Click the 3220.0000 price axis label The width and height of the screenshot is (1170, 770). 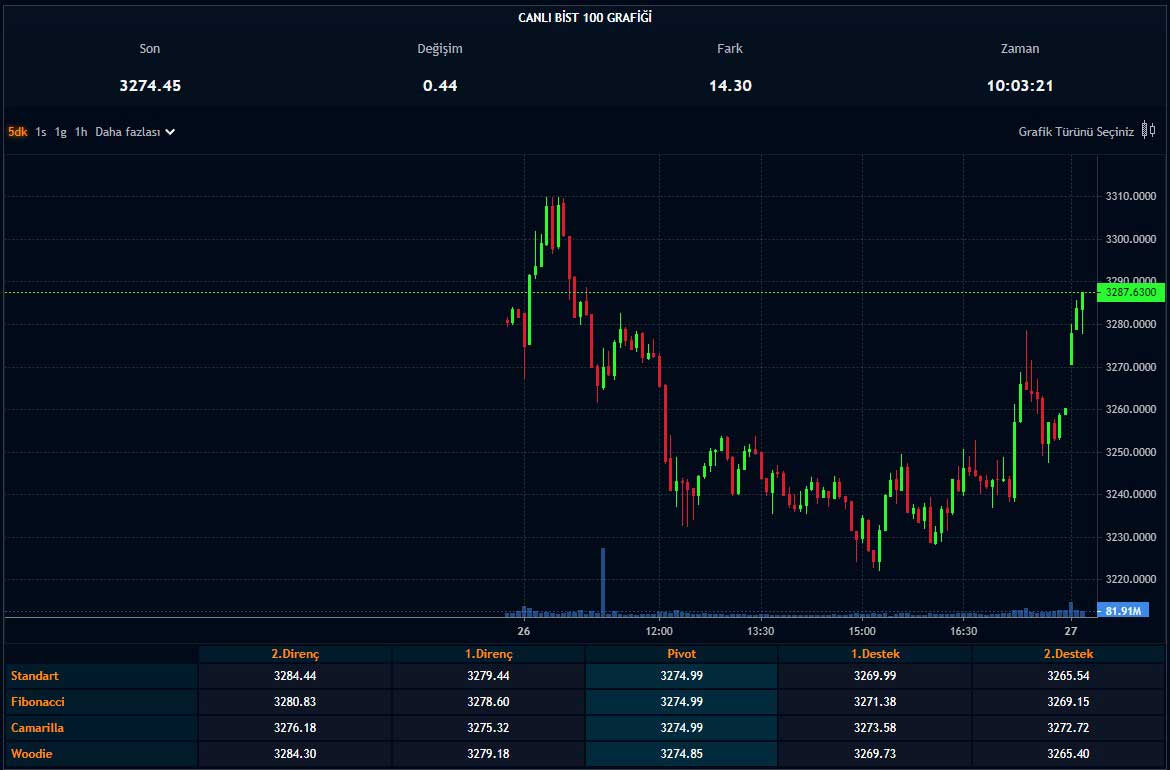(1130, 579)
